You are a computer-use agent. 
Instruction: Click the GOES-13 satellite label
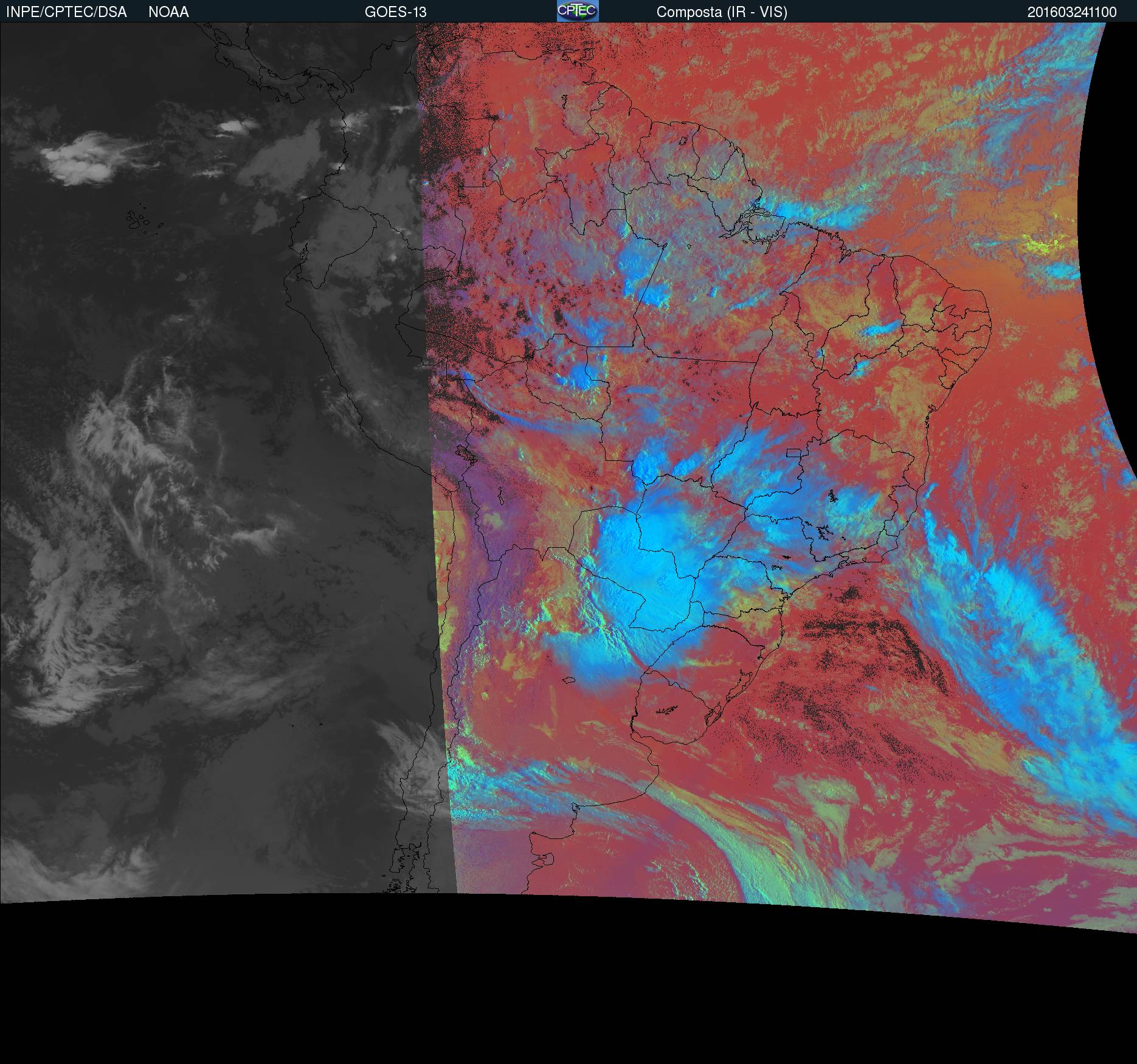[x=395, y=12]
